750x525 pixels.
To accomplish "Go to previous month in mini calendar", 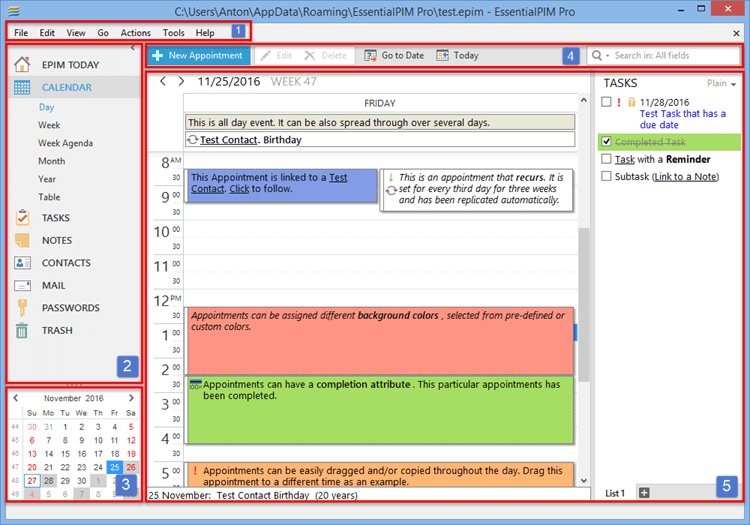I will [16, 398].
